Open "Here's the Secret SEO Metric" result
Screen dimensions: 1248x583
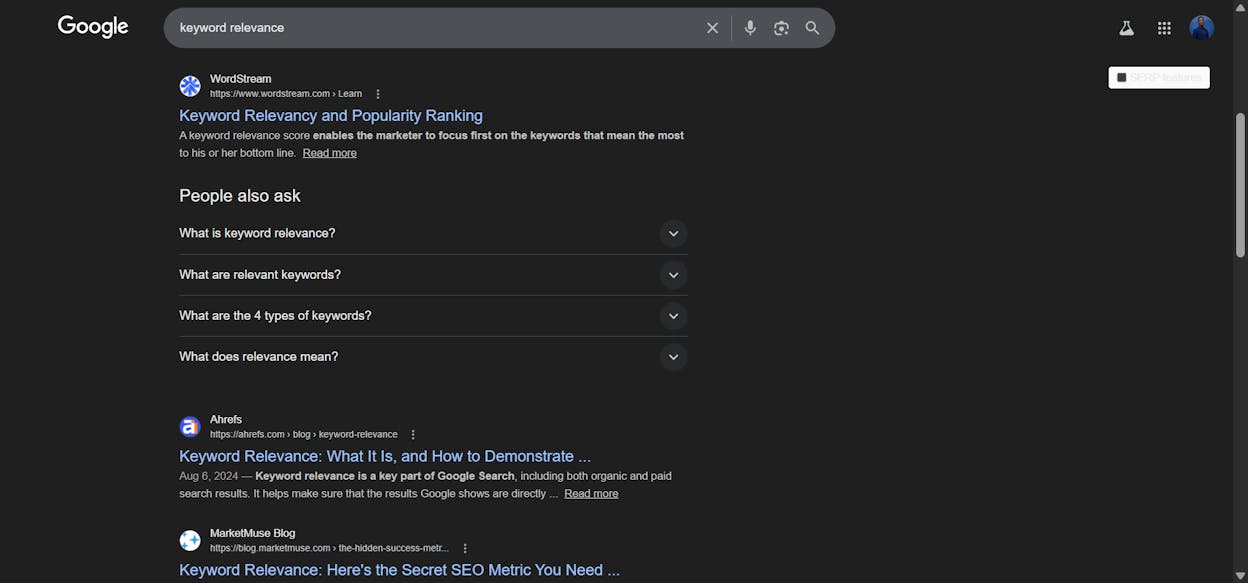tap(399, 570)
